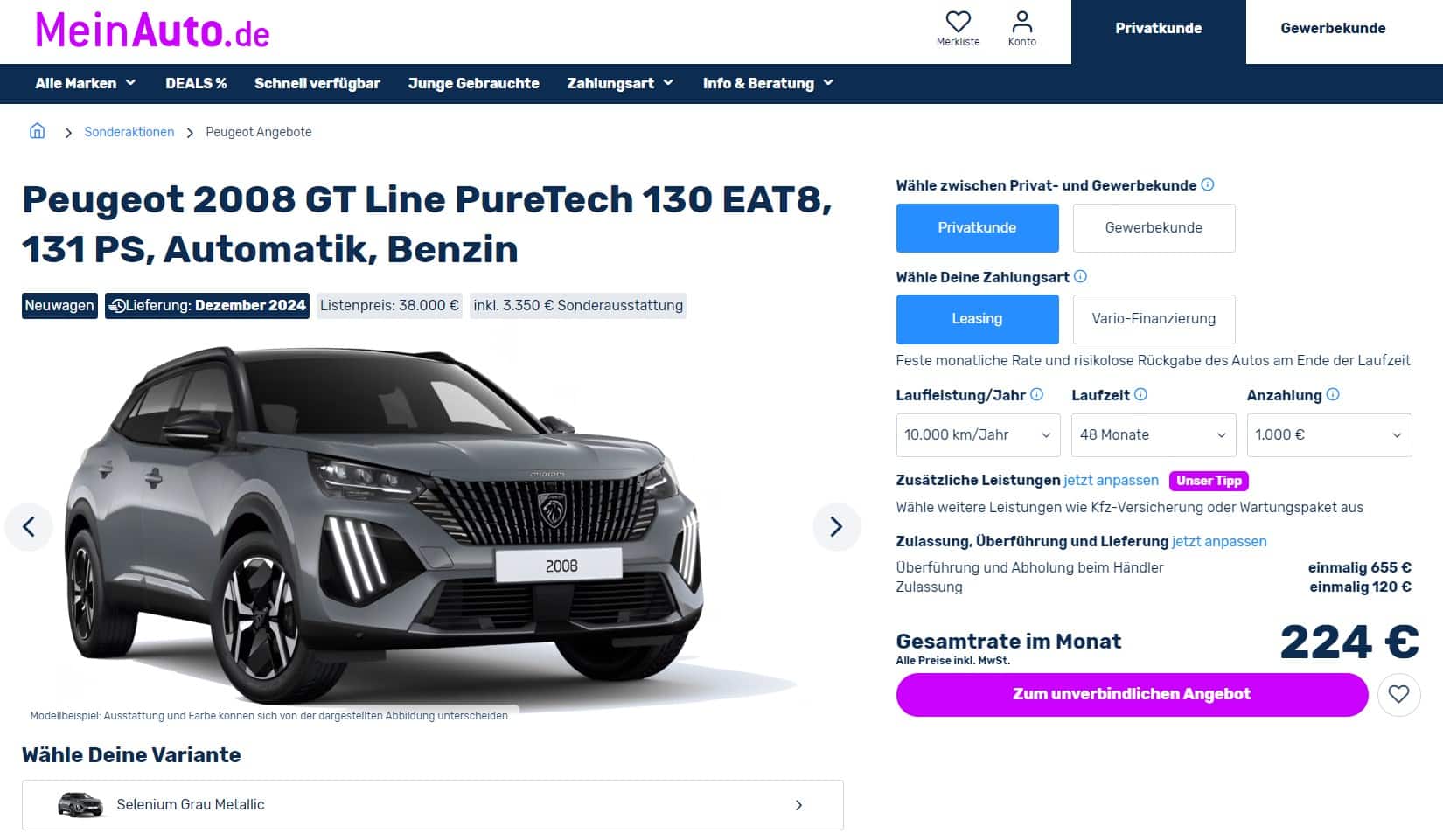
Task: Click the Listenpreis: 38.000 € label
Action: click(389, 306)
